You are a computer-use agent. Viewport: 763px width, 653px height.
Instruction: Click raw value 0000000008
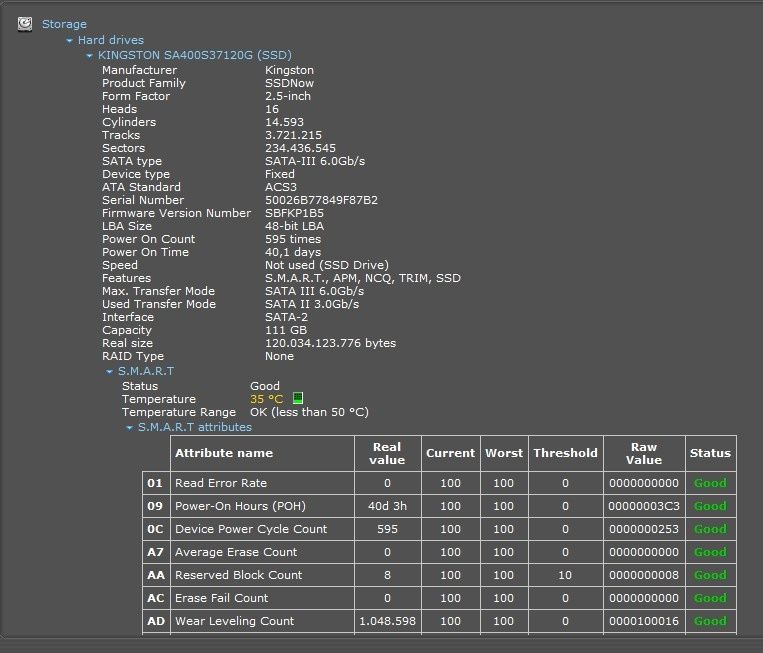point(644,575)
